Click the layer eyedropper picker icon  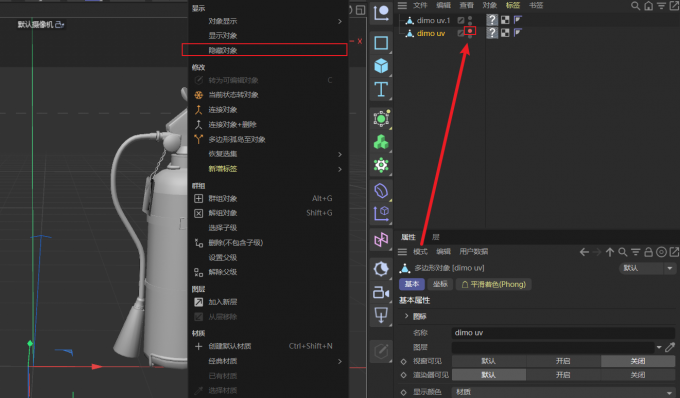(670, 347)
